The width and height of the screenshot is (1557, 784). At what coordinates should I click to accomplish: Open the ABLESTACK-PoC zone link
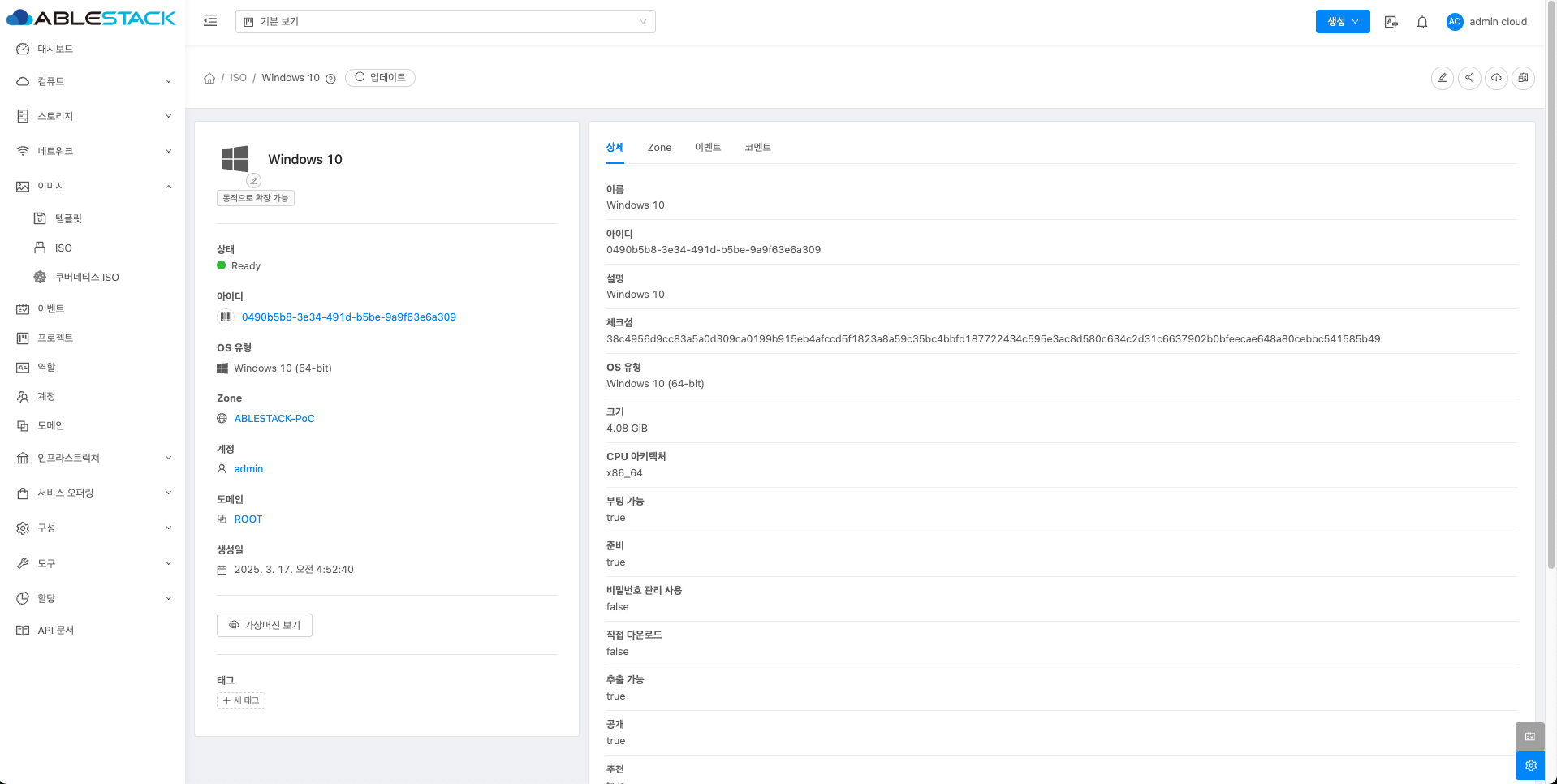coord(274,419)
